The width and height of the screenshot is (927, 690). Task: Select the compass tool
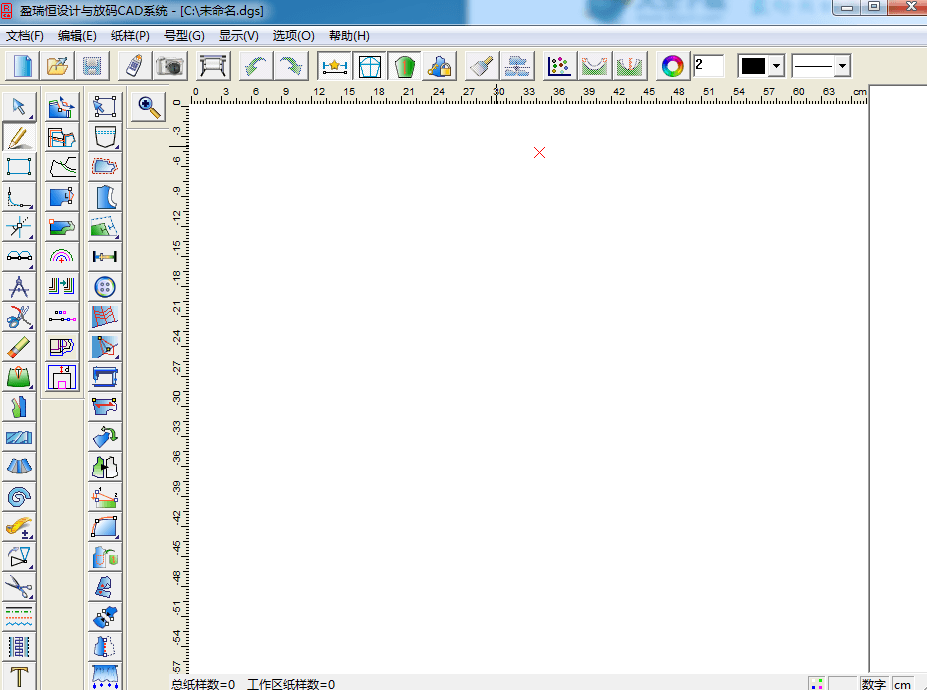(19, 287)
